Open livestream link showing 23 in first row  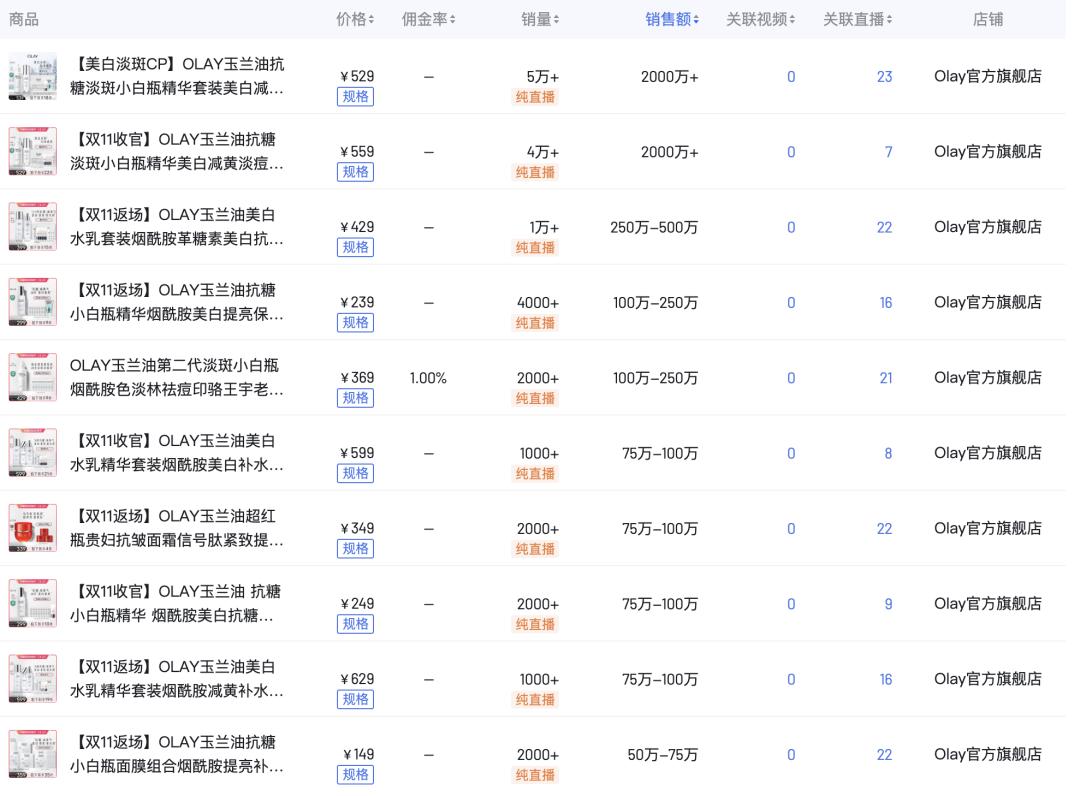884,76
